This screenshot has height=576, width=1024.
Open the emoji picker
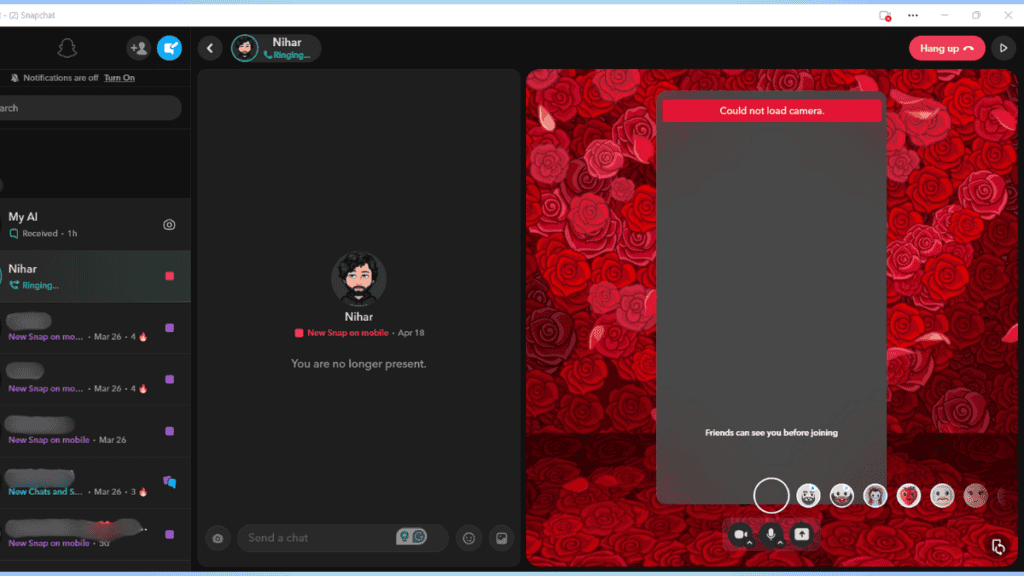pyautogui.click(x=469, y=538)
